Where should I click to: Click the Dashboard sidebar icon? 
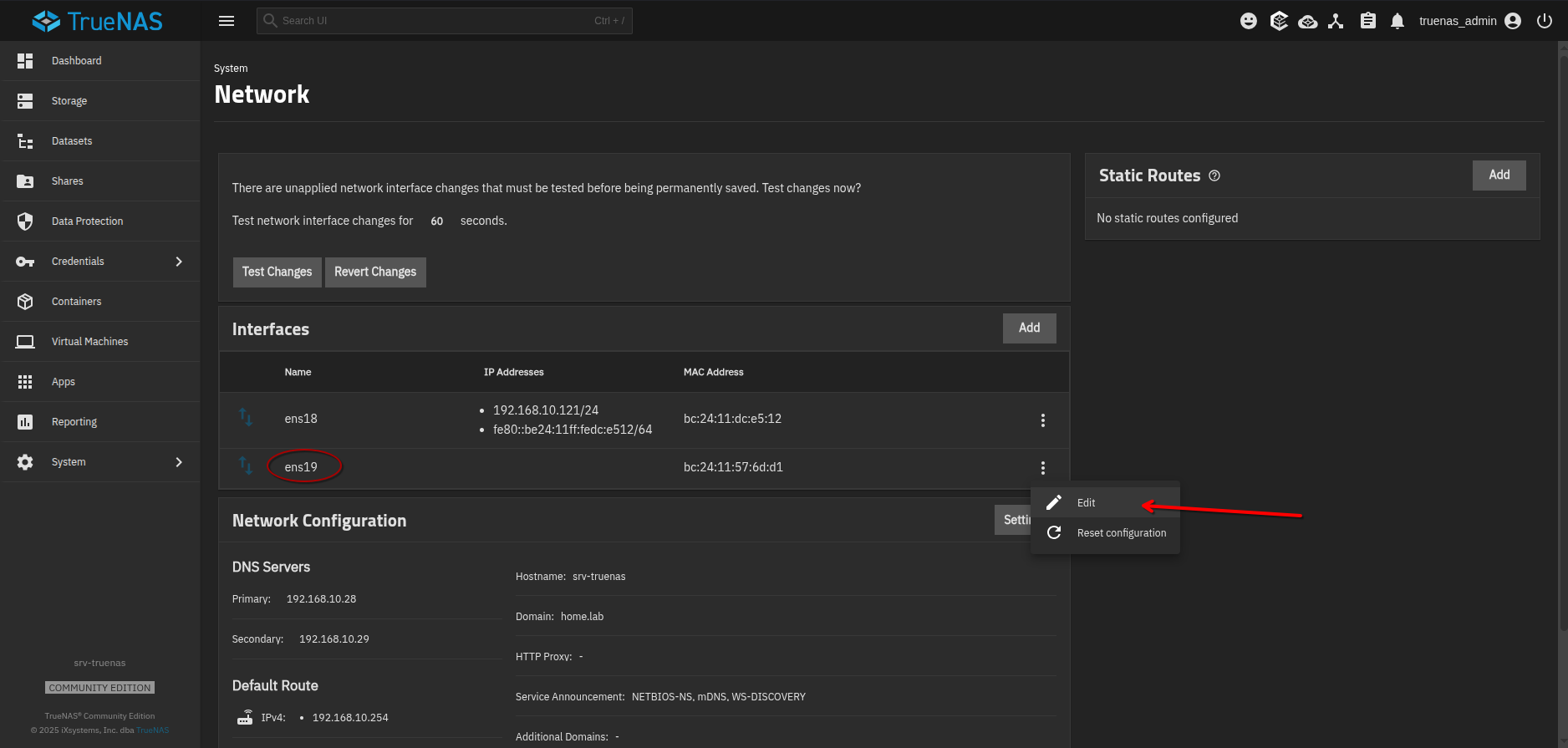(x=25, y=61)
